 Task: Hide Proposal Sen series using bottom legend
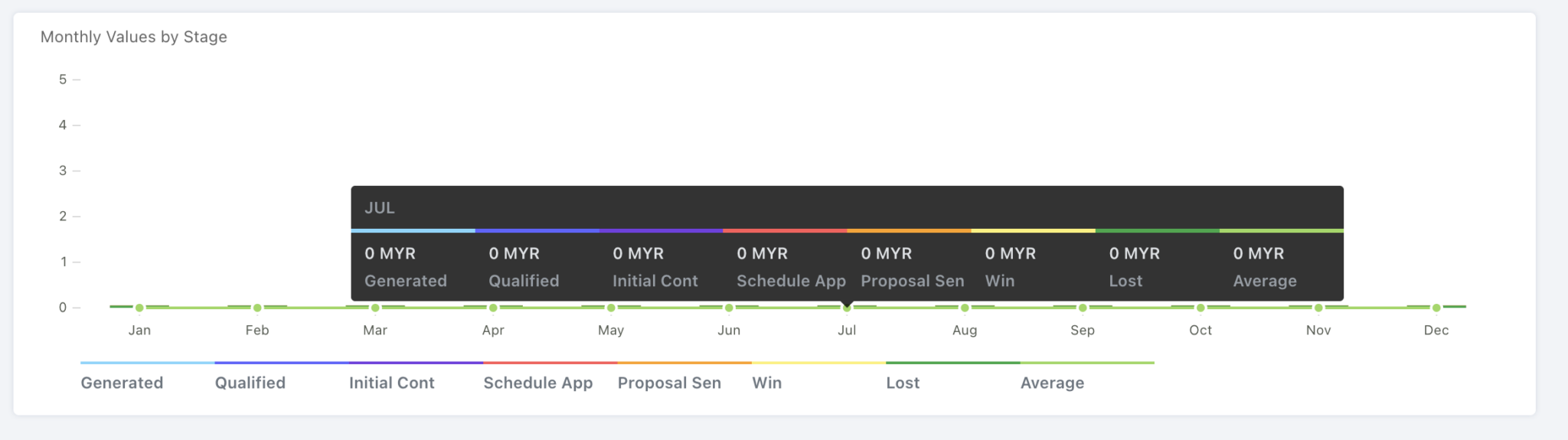pos(669,383)
